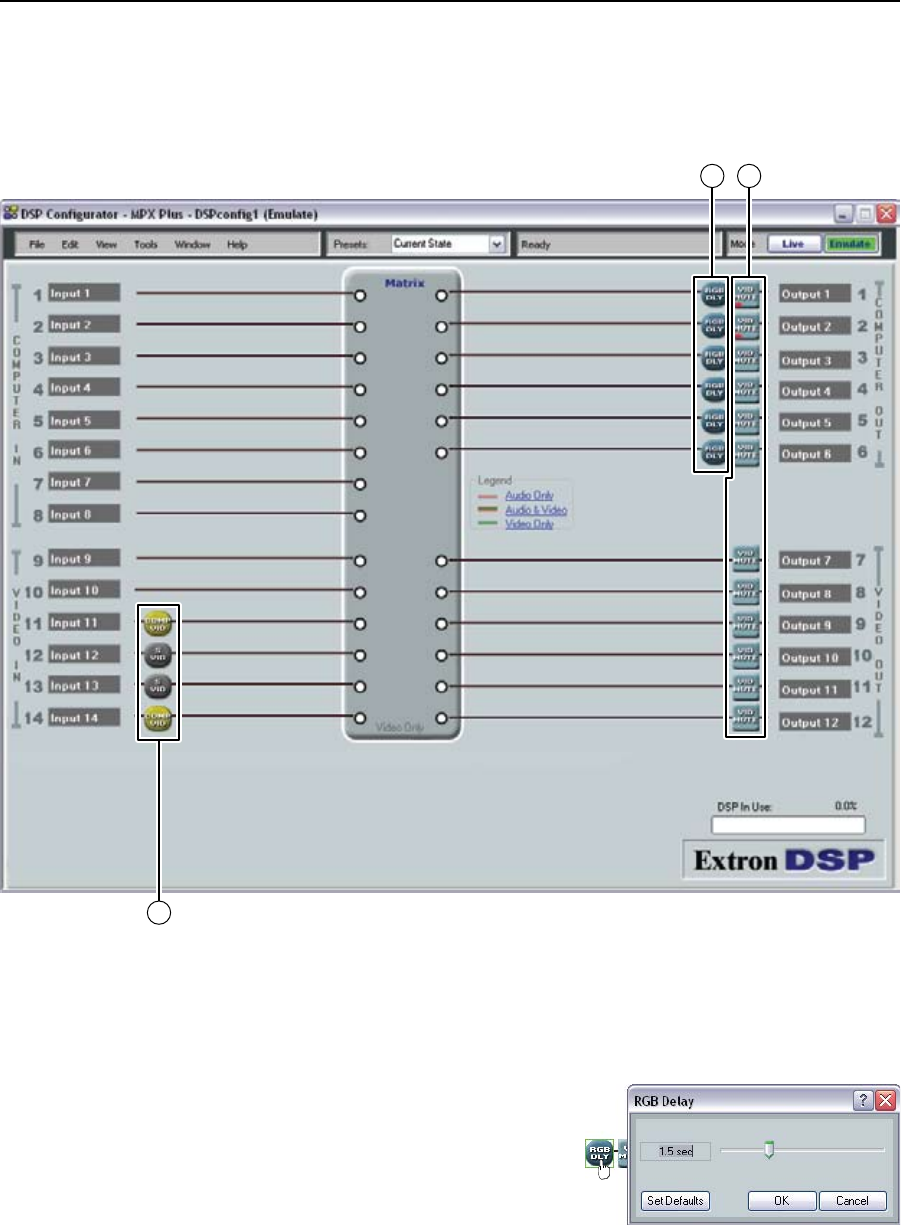This screenshot has height=1225, width=901.
Task: Toggle VID MUTE for Output 1
Action: (x=747, y=294)
